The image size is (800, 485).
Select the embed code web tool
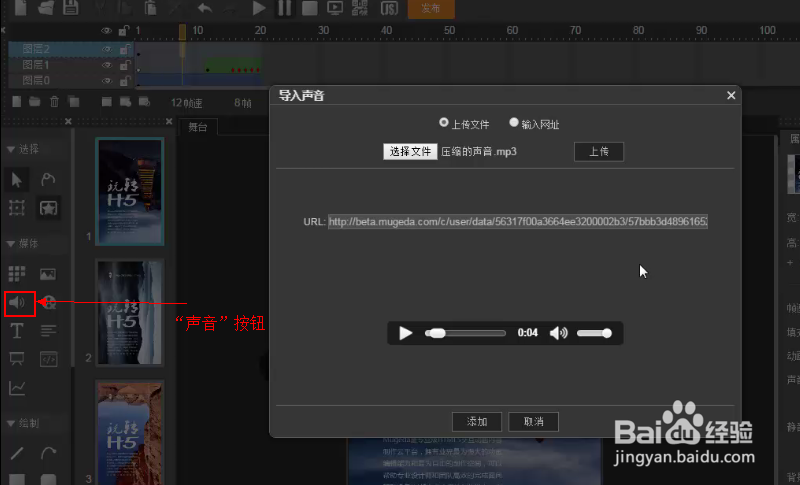[48, 359]
